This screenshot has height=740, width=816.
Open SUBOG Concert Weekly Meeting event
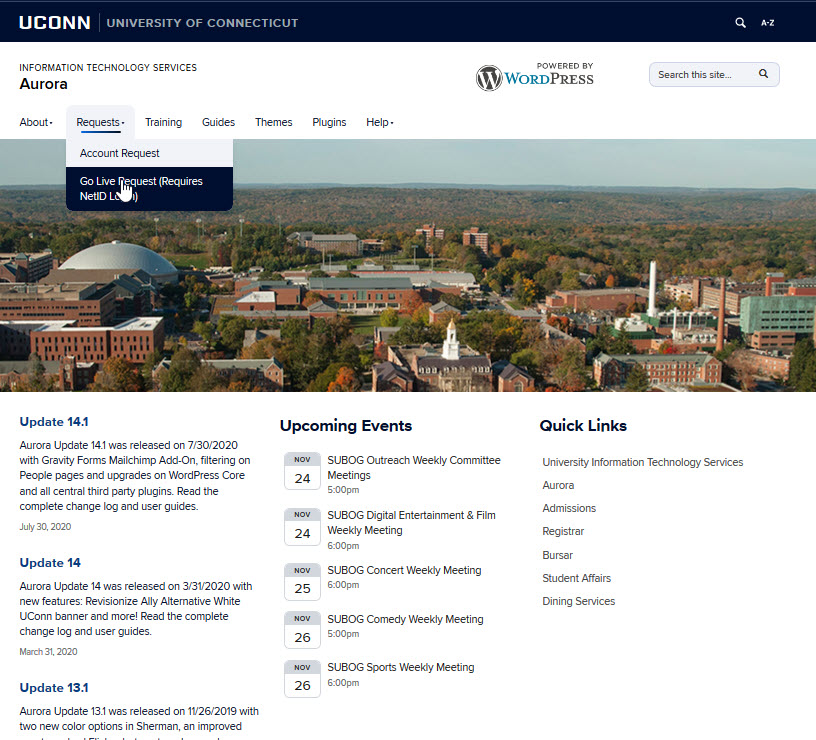404,570
